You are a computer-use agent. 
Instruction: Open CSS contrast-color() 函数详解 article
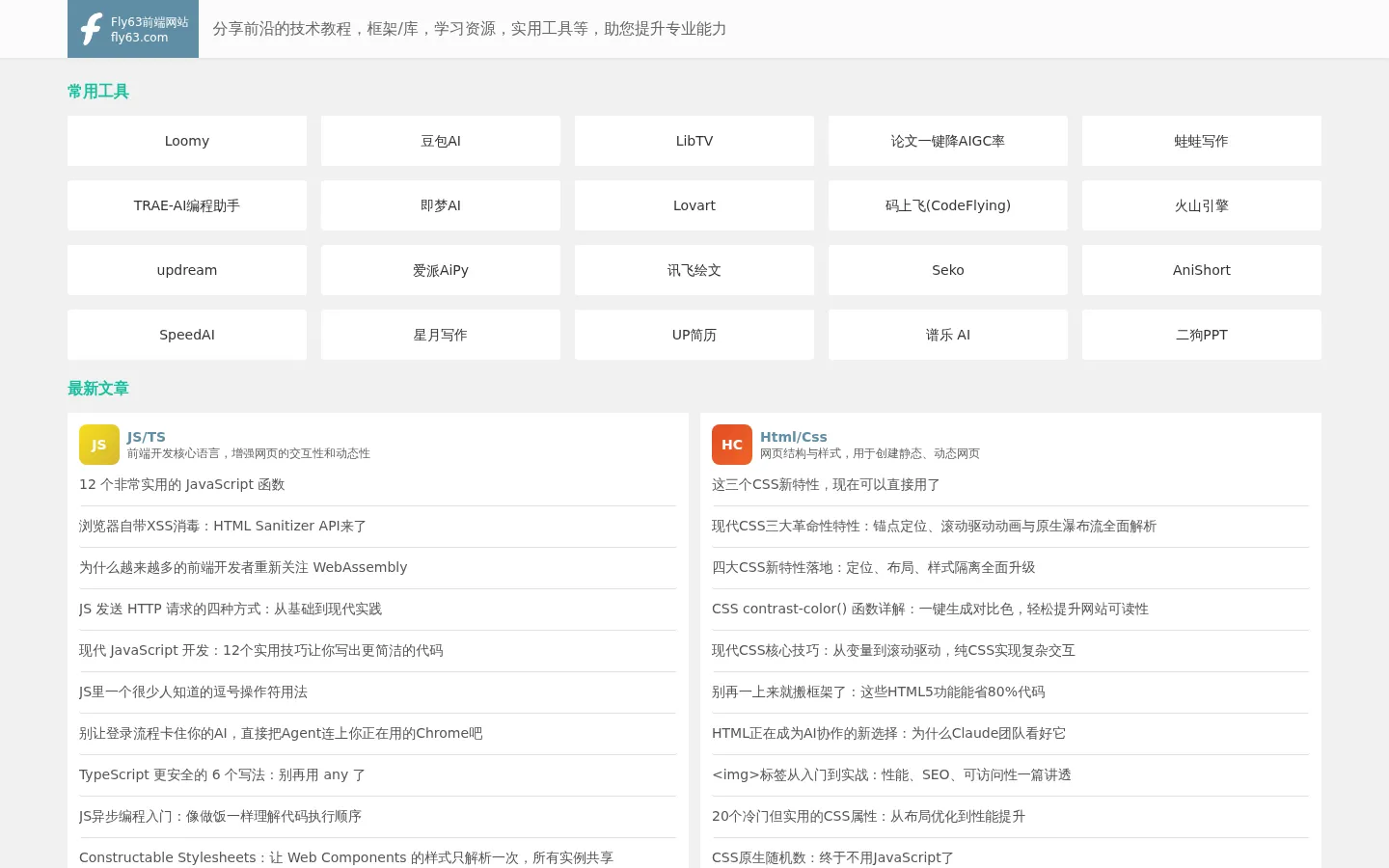tap(930, 610)
